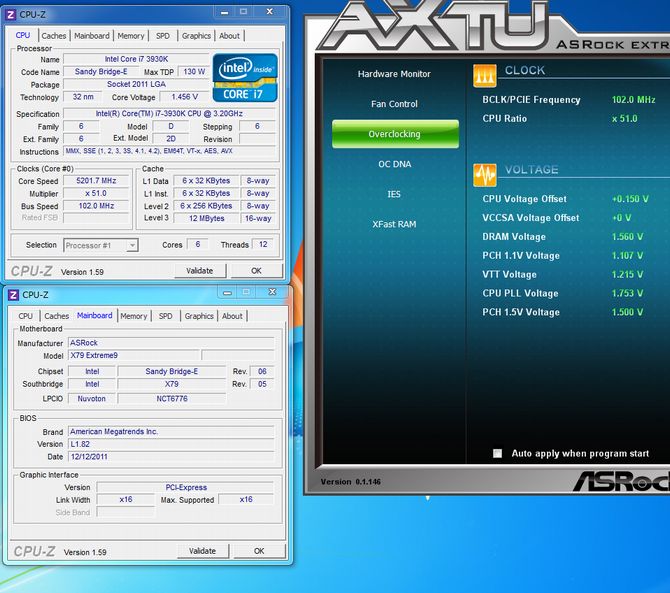Open the Memory tab in the top CPU-Z window

click(x=131, y=36)
